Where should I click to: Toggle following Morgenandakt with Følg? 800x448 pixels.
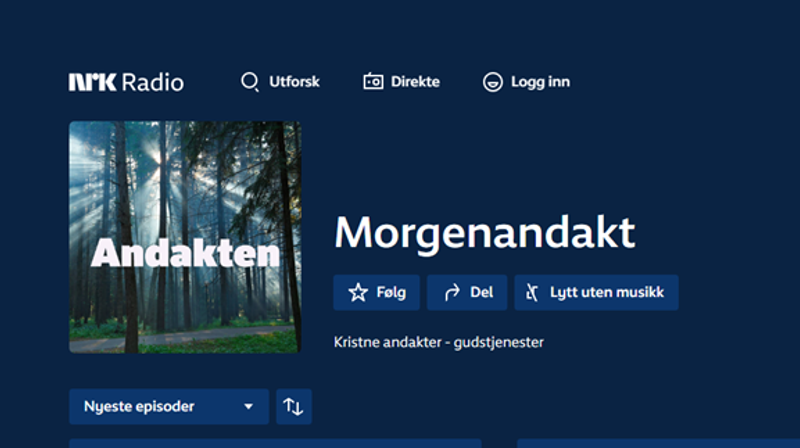point(376,293)
